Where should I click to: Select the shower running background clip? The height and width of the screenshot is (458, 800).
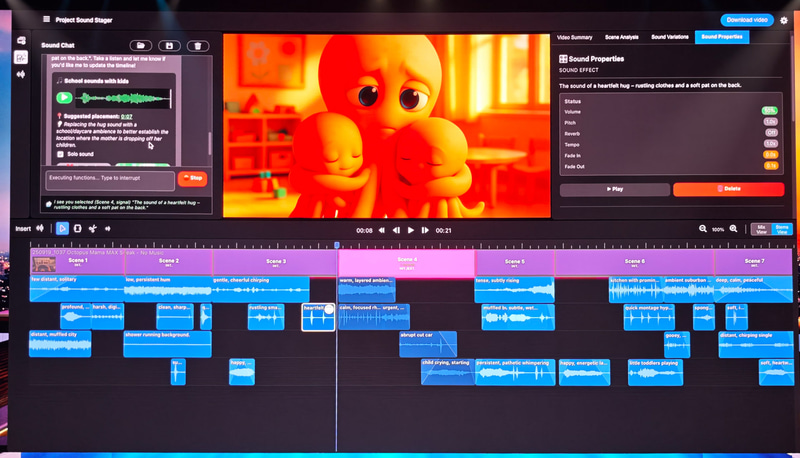[x=167, y=344]
